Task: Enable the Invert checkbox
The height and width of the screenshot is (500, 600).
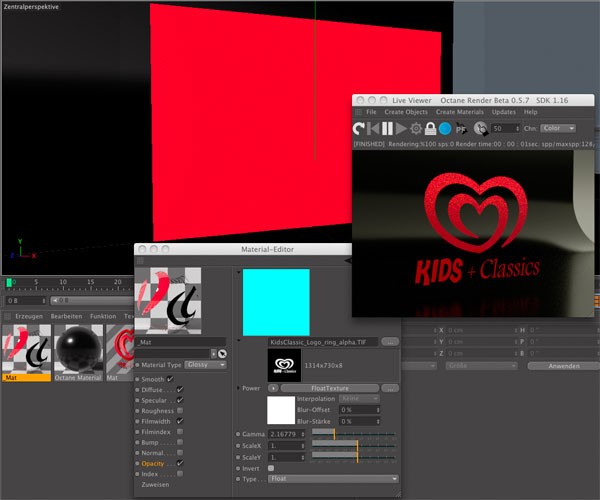Action: point(271,468)
